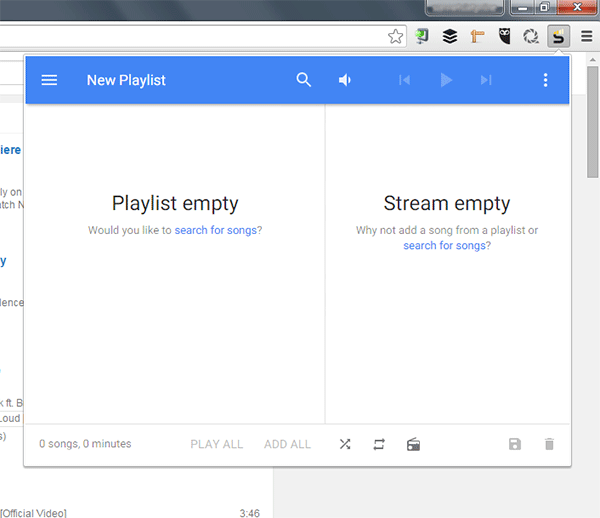This screenshot has height=518, width=600.
Task: Click the [Official Video] text in background page
Action: [34, 513]
